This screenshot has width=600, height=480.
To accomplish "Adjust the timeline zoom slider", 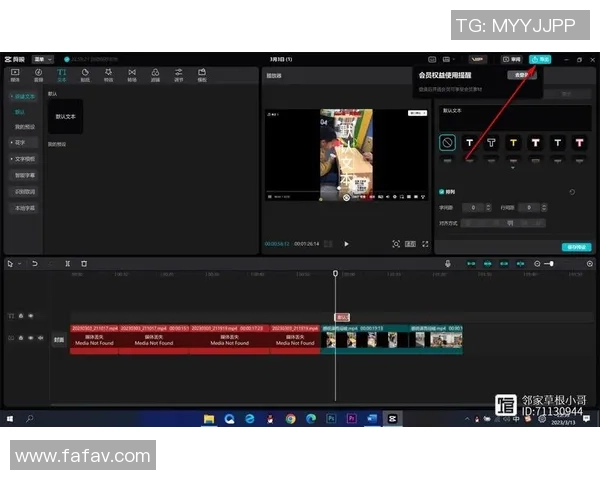I will point(550,264).
